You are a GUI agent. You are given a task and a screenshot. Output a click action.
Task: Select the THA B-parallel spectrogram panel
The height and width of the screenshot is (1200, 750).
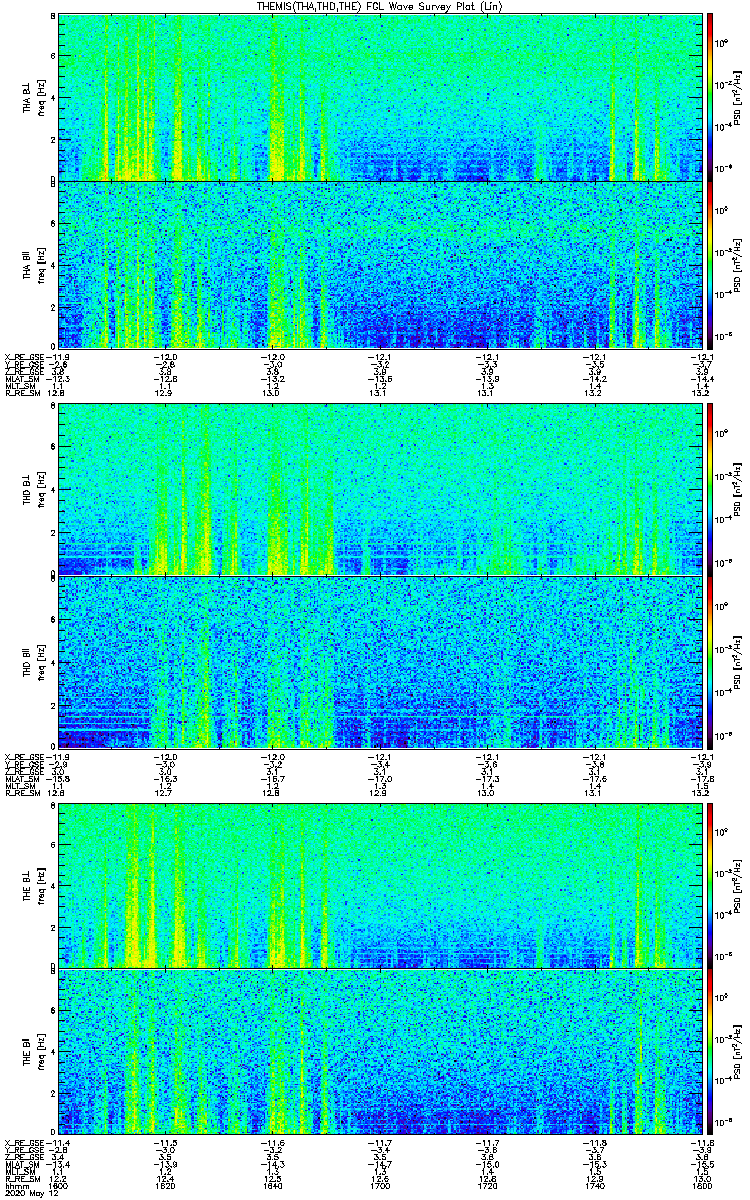[x=380, y=265]
